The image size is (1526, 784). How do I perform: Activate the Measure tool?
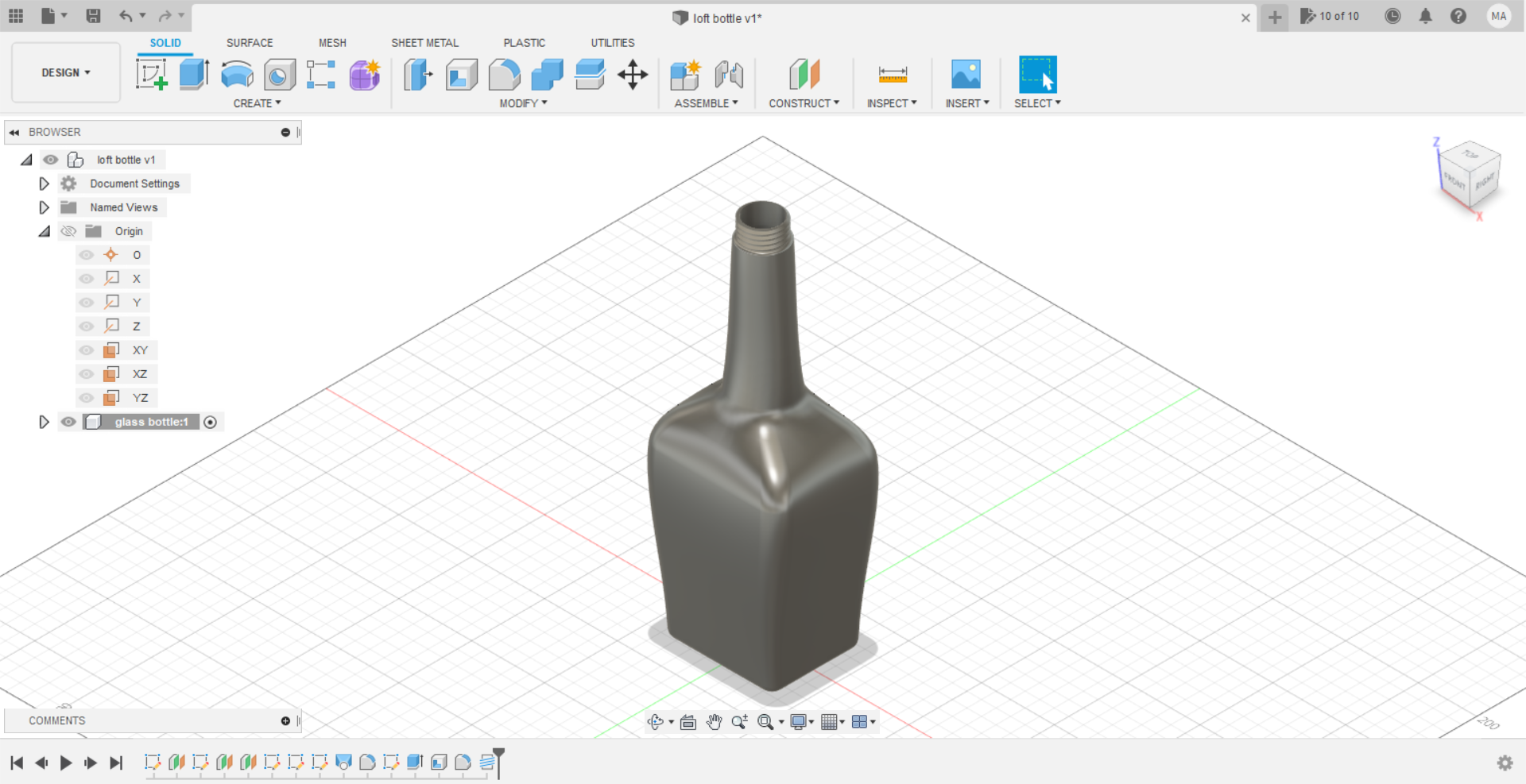pyautogui.click(x=893, y=75)
